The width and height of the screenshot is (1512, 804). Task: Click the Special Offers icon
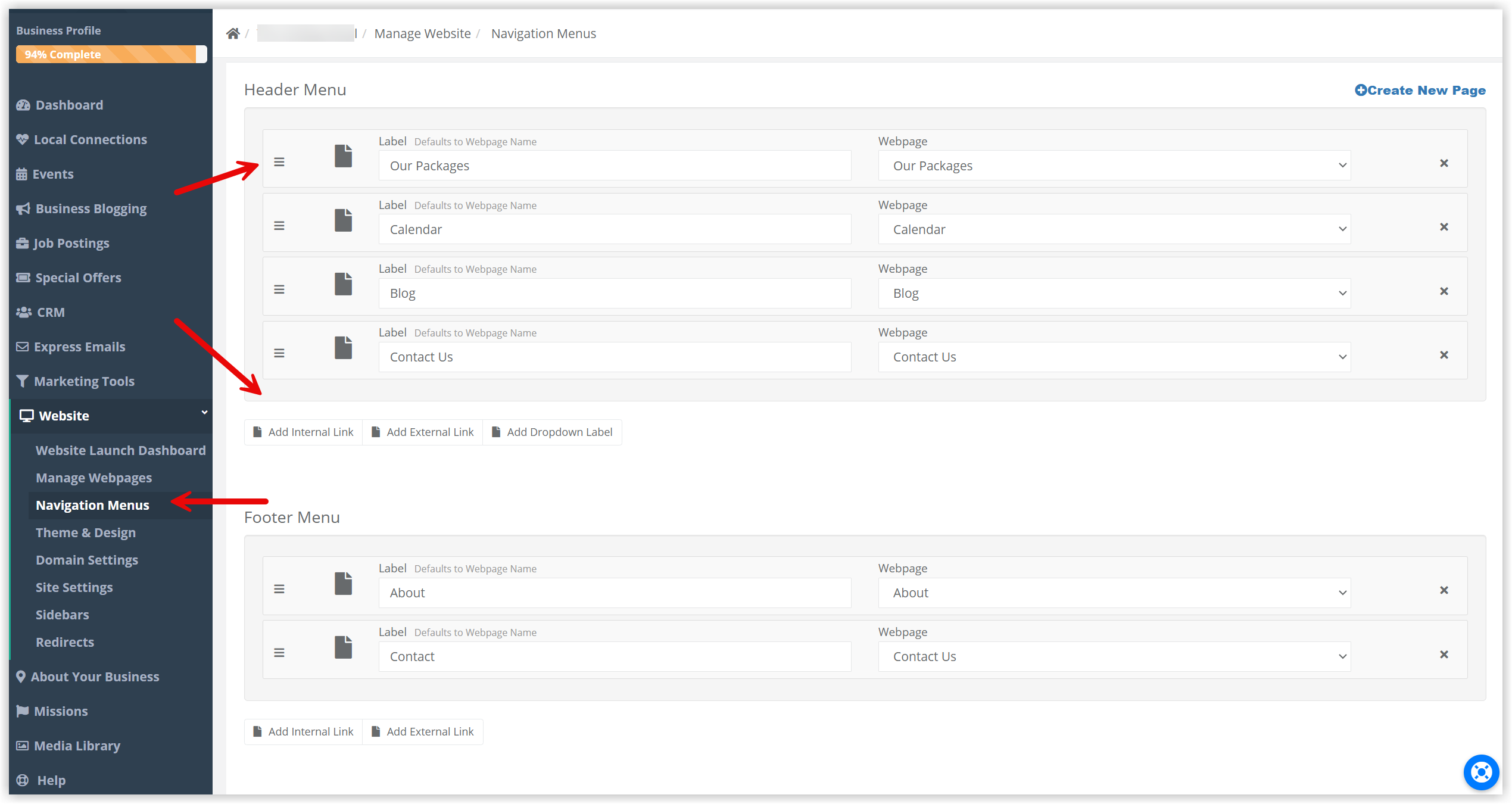click(22, 278)
